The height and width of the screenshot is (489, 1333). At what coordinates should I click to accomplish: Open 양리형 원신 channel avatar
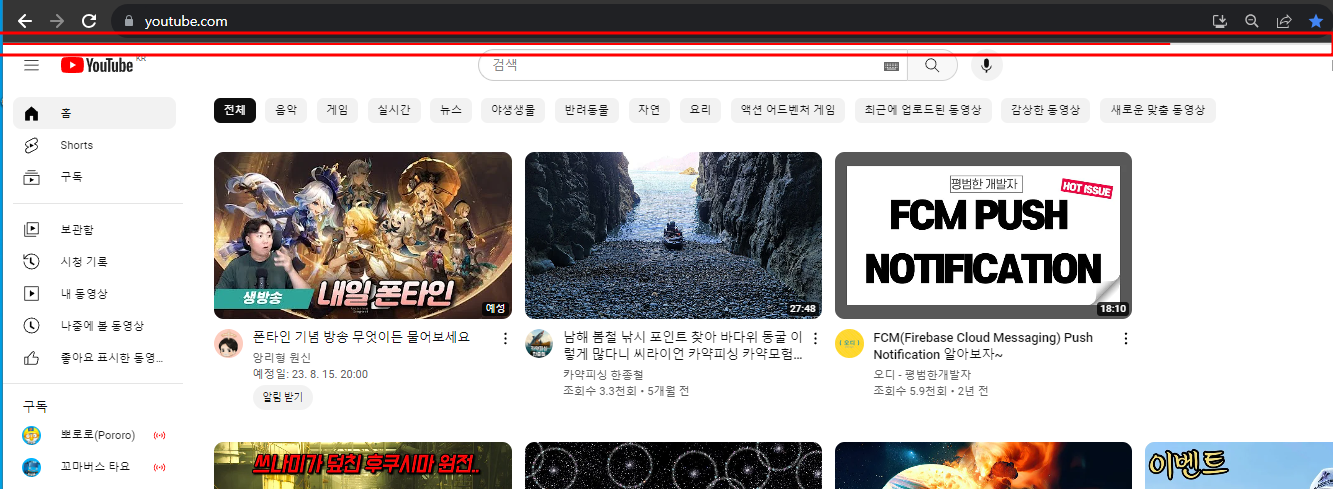[229, 343]
